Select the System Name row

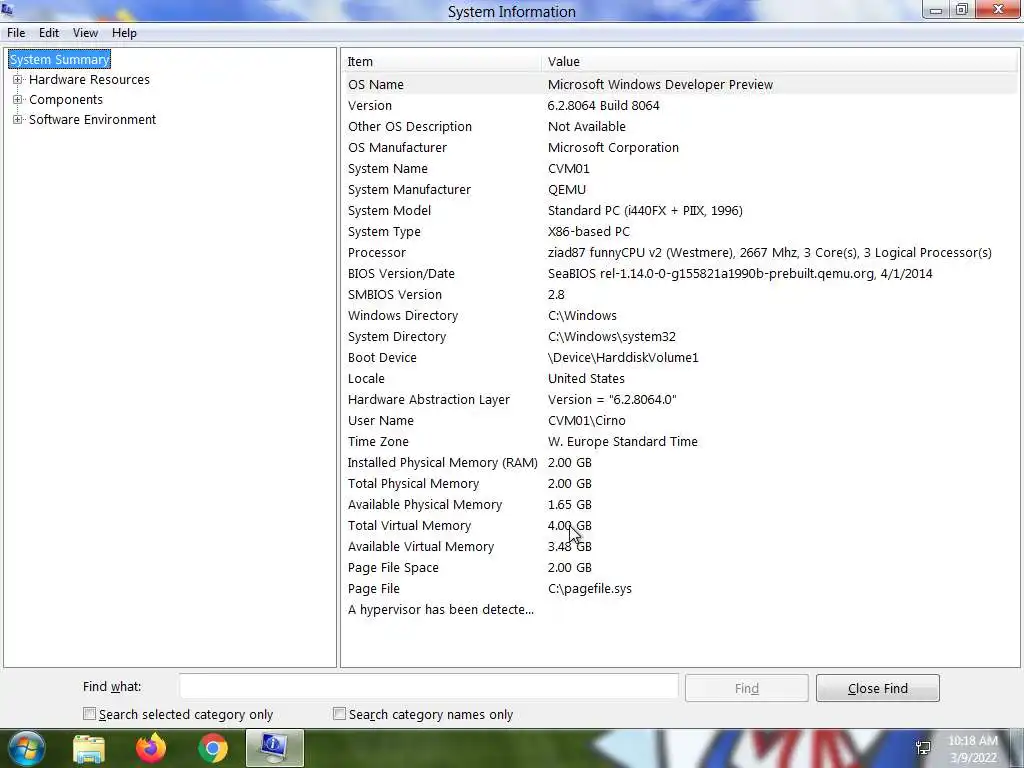coord(680,168)
